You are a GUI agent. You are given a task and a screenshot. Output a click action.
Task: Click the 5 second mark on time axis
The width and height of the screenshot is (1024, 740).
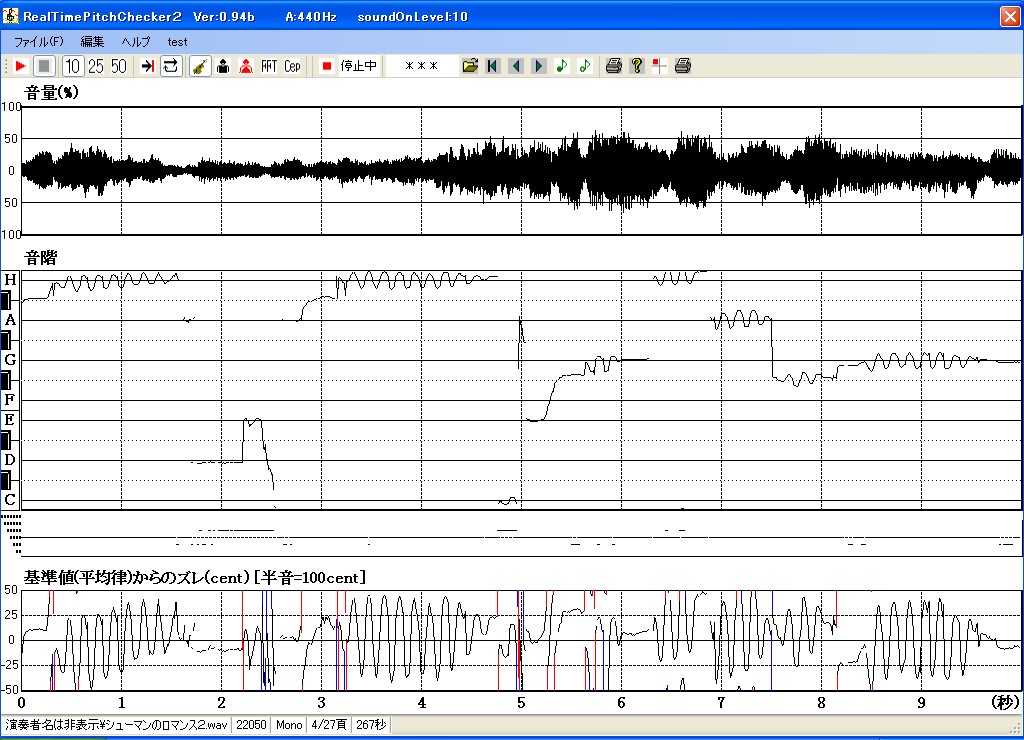(x=521, y=703)
